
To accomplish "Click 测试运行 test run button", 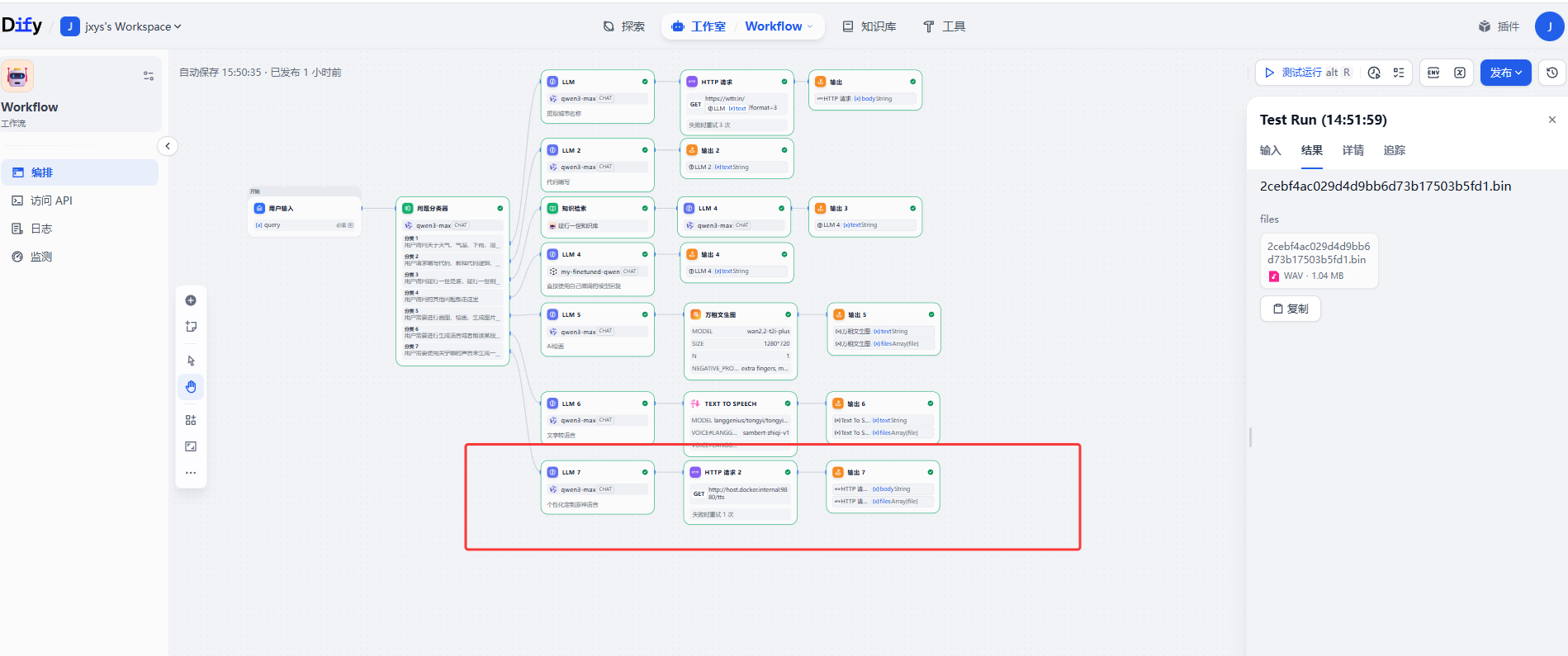I will 1308,73.
